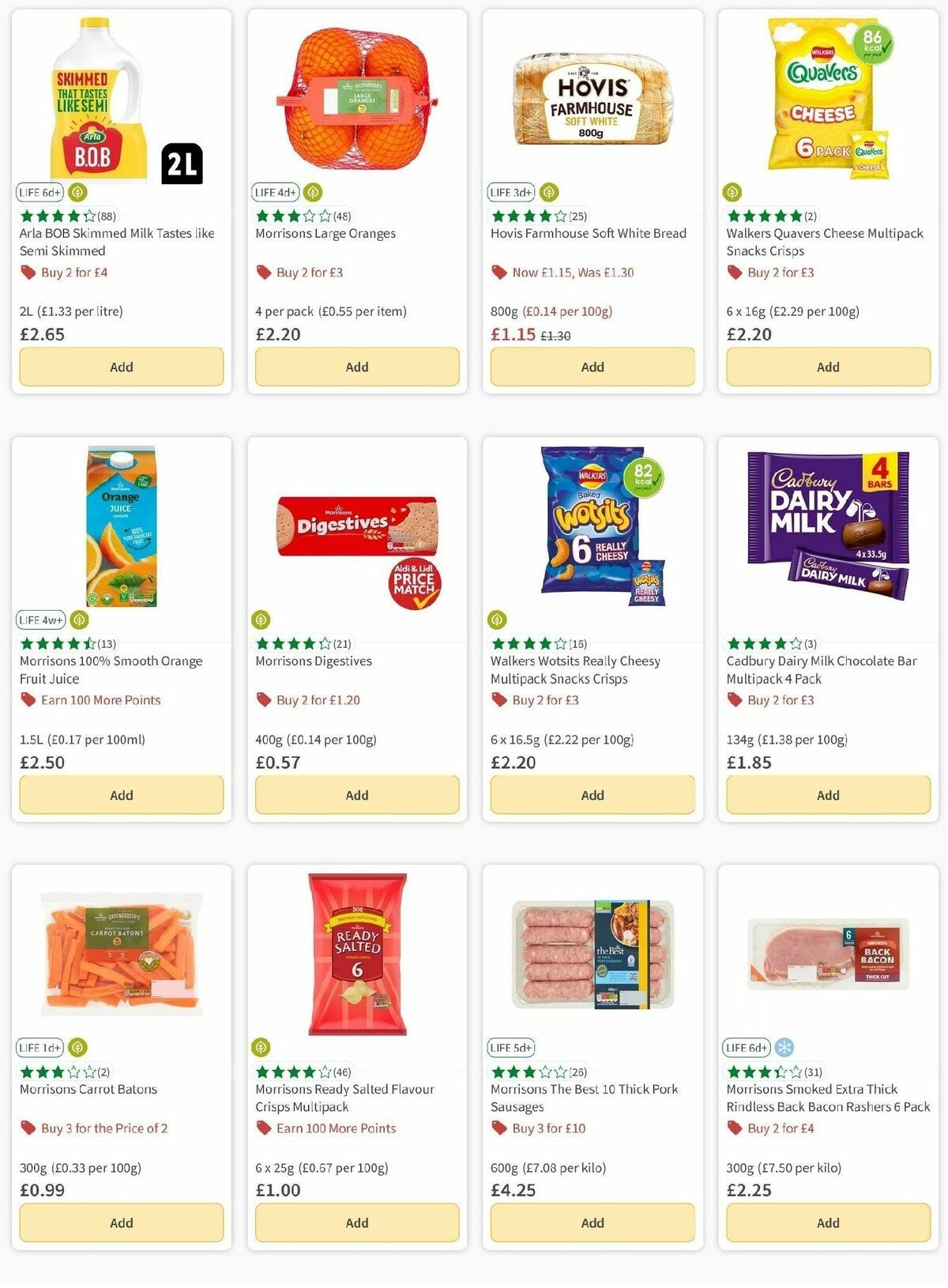
Task: Click the sale tag icon next to 'Now £1.15, Was £1.30'
Action: (x=498, y=272)
